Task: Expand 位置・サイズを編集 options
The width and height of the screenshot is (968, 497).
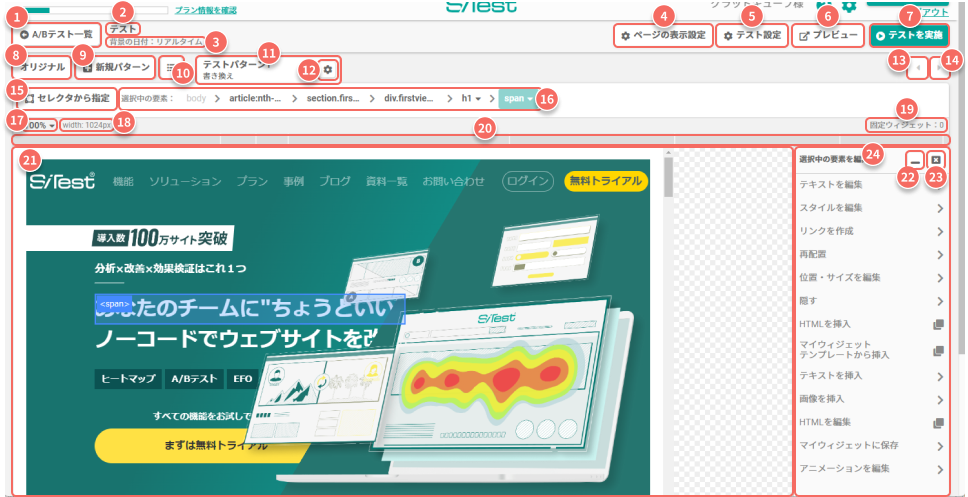Action: click(872, 278)
